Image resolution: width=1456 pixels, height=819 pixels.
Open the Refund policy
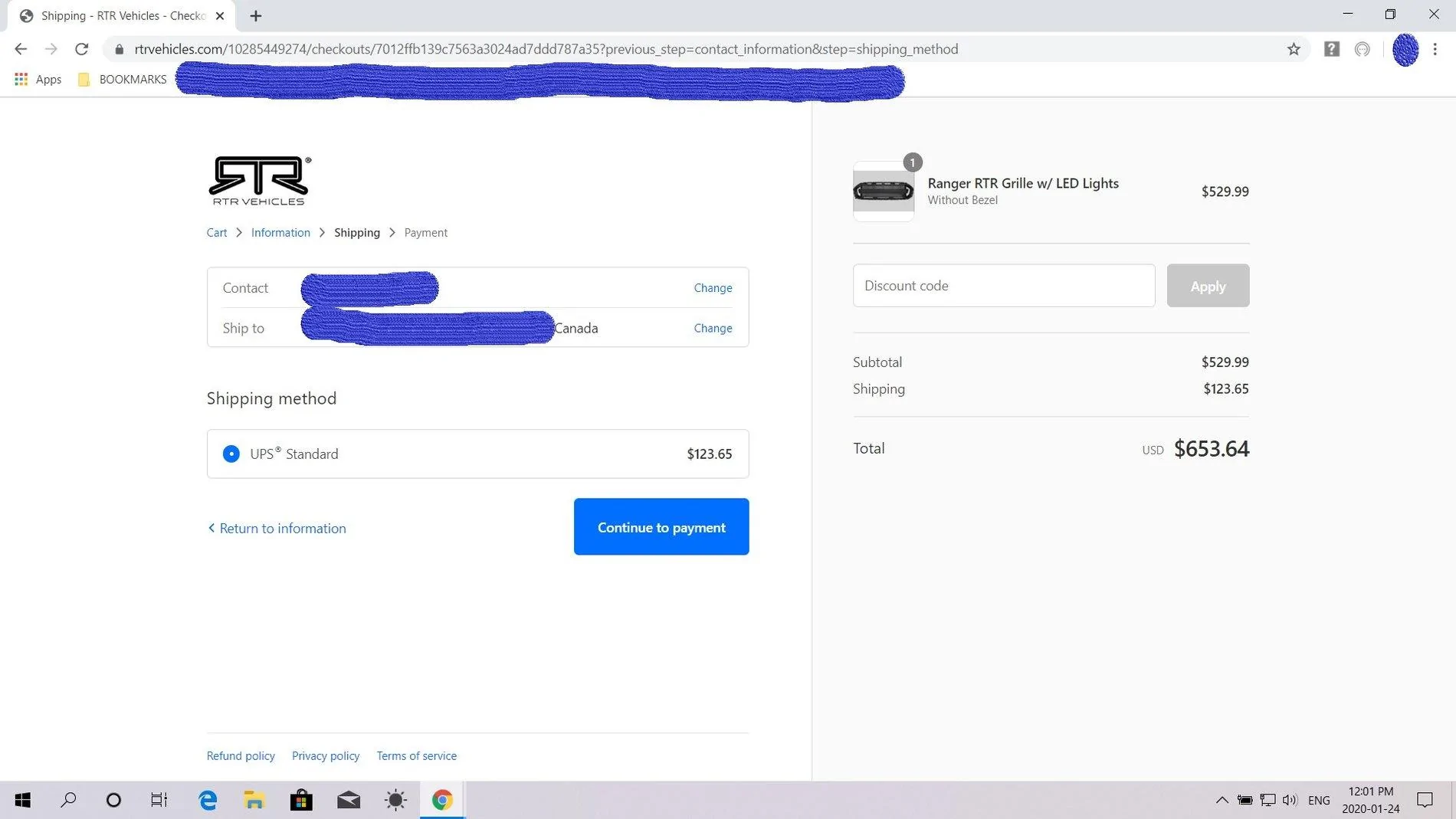241,755
